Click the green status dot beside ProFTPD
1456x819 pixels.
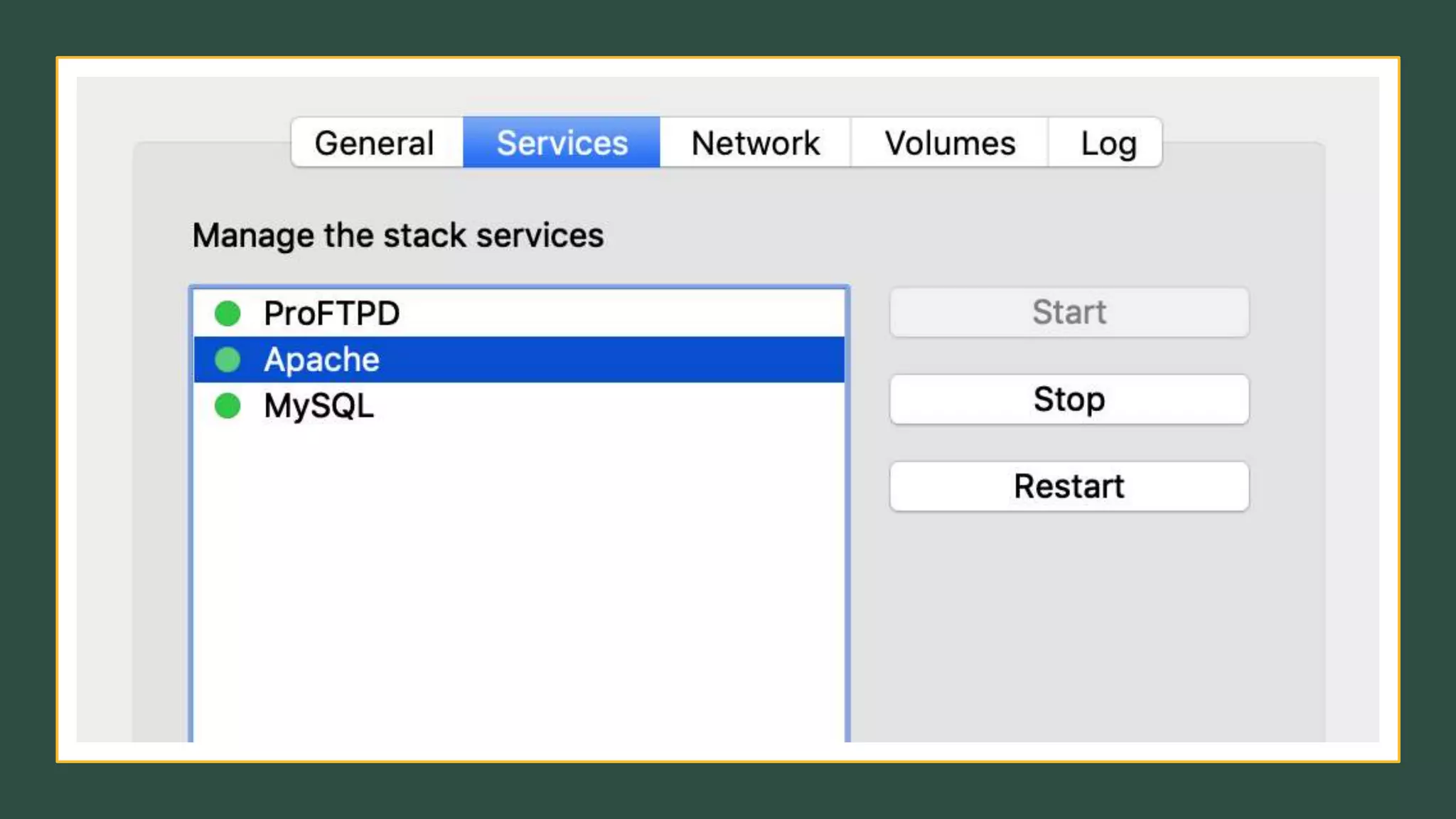tap(227, 314)
